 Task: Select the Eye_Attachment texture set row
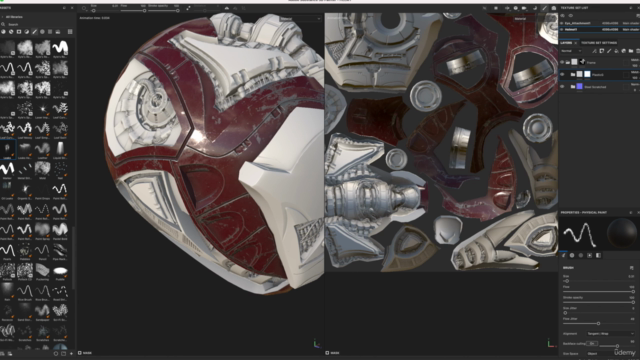(x=599, y=23)
